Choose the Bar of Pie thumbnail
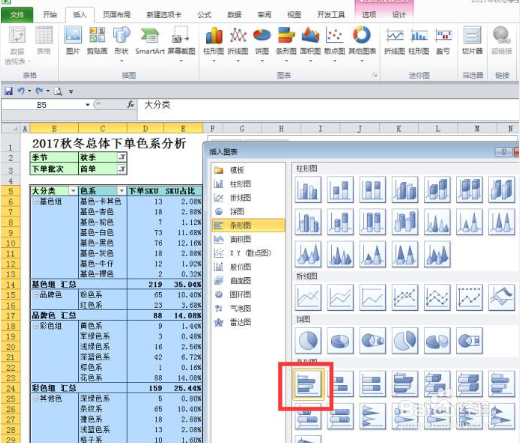Screen dimensions: 521x443 (x=469, y=340)
